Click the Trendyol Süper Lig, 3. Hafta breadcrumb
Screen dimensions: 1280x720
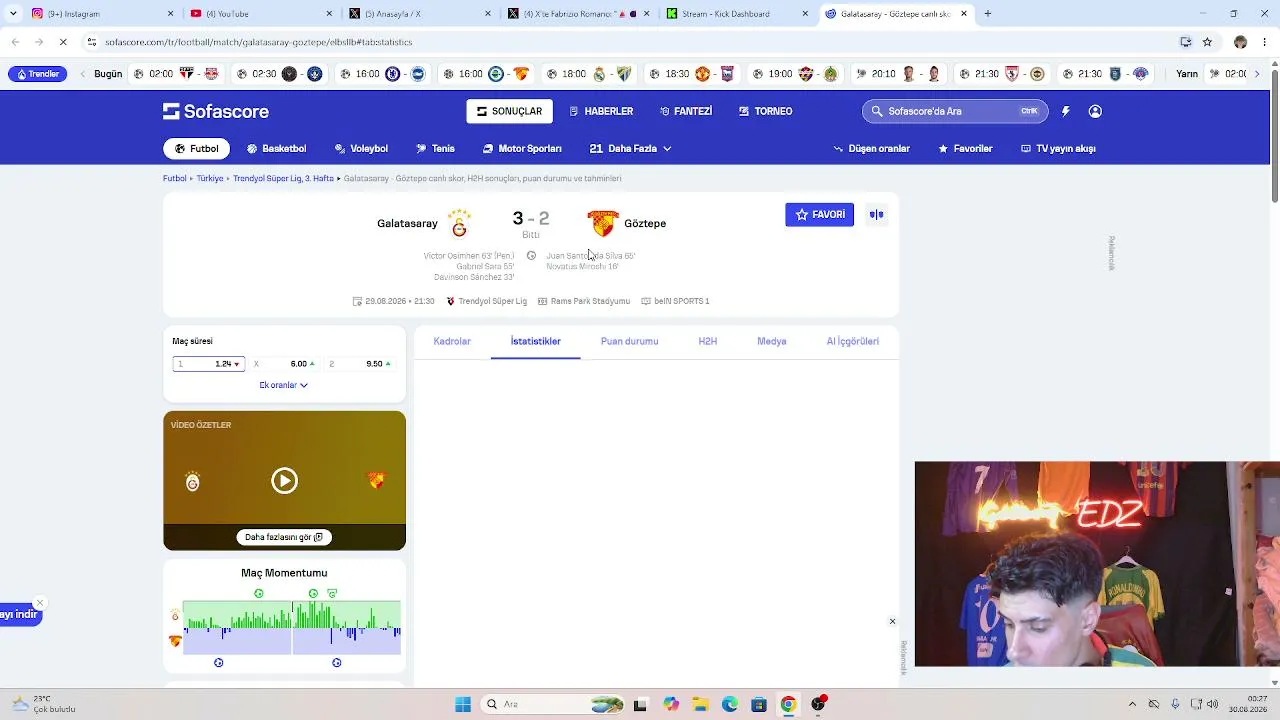click(283, 178)
